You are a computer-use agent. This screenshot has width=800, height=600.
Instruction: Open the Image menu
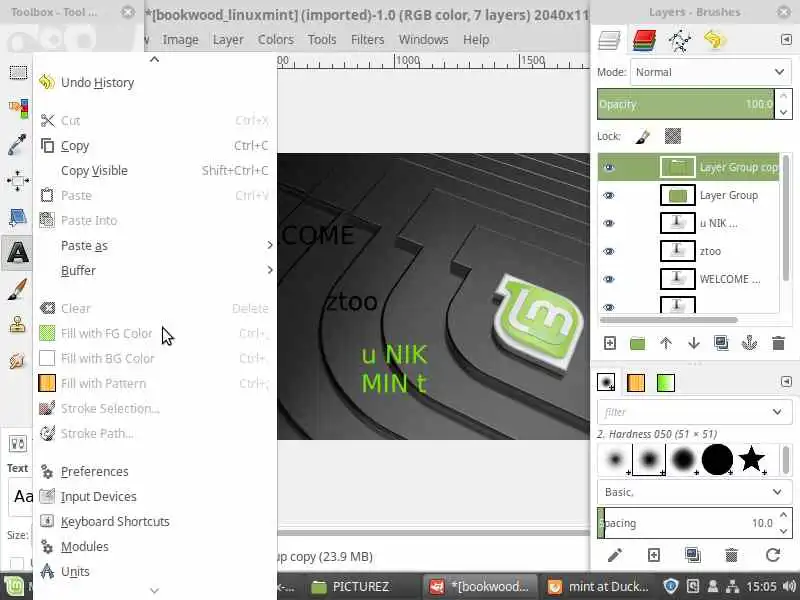pyautogui.click(x=180, y=40)
